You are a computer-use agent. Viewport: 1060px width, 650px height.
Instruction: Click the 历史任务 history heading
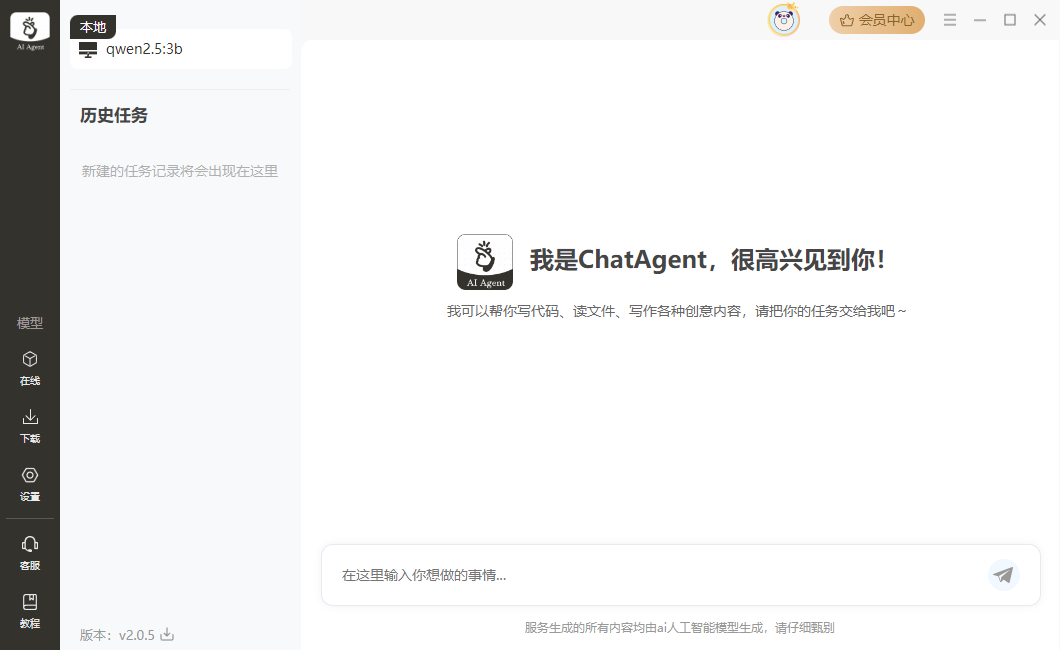[x=114, y=116]
